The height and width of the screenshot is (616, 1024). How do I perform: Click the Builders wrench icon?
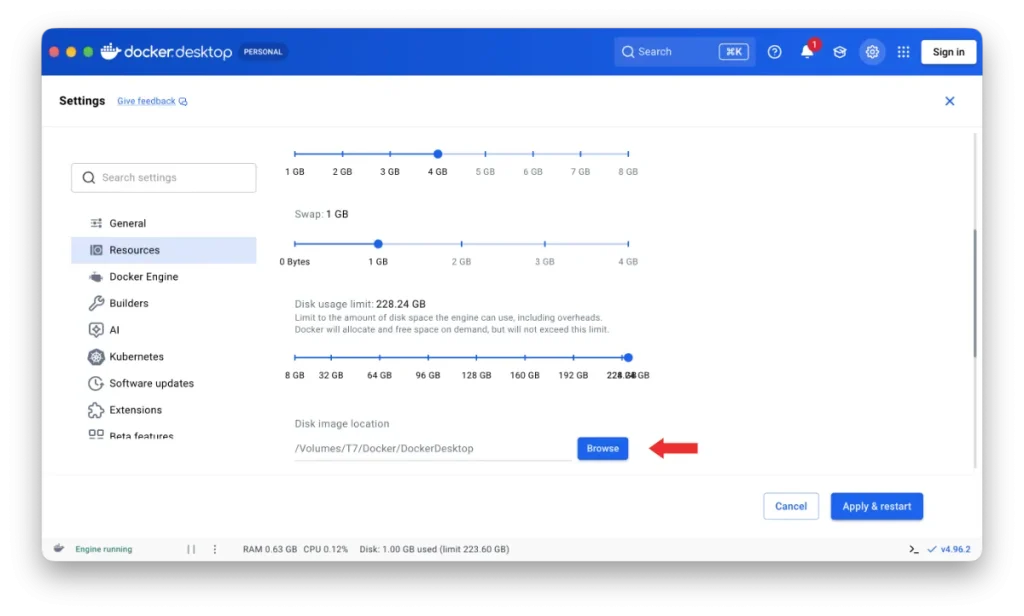tap(96, 303)
